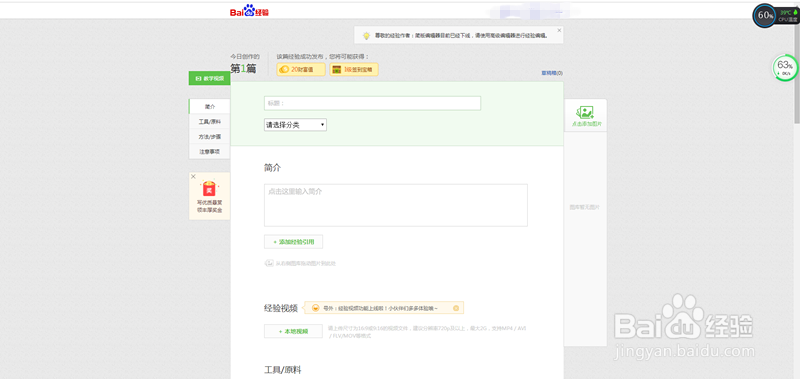Click the 本地视频 upload button
The height and width of the screenshot is (379, 800).
293,331
